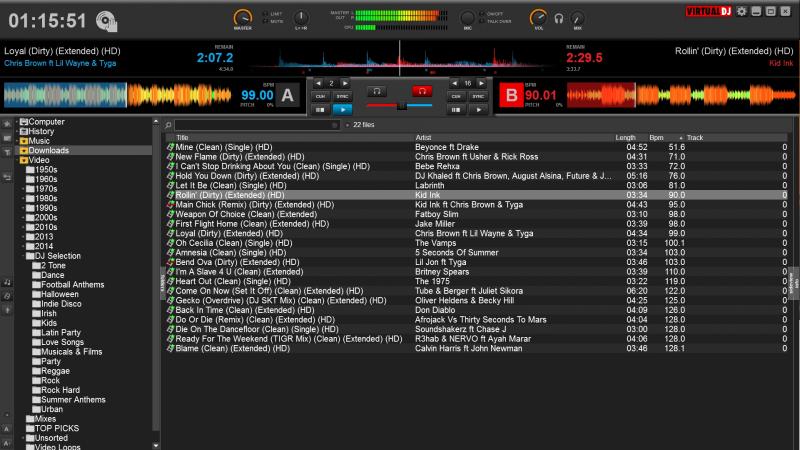Pause deck A with the pause button
The height and width of the screenshot is (450, 800).
(320, 110)
